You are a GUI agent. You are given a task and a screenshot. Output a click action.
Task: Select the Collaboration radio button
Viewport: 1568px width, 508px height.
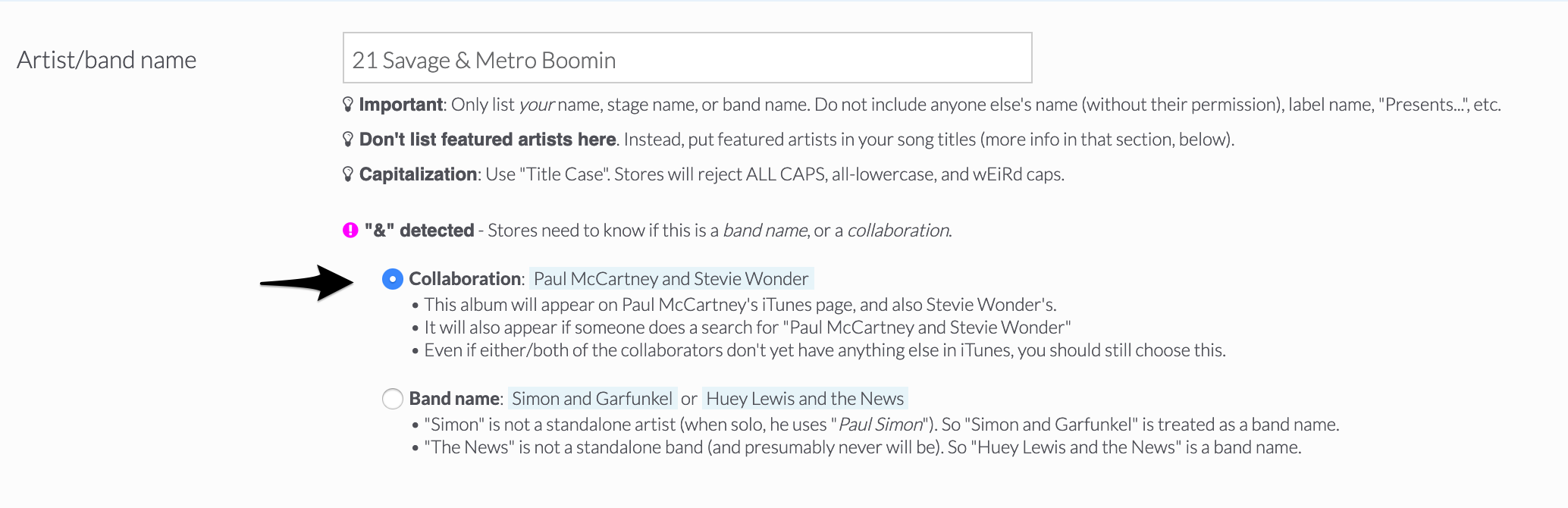point(393,279)
